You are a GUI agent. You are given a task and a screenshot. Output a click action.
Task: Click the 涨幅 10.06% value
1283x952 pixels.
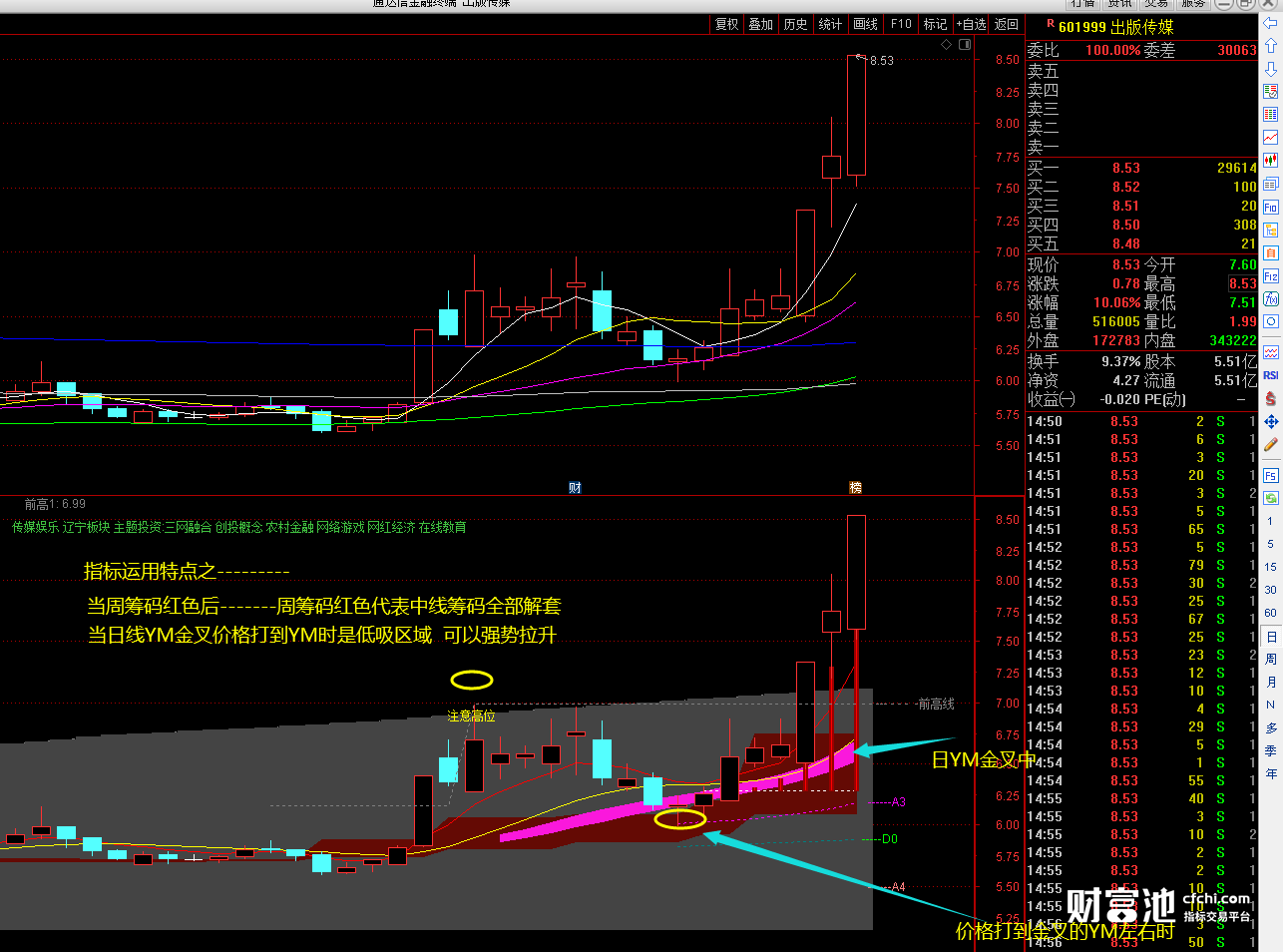click(x=1116, y=302)
